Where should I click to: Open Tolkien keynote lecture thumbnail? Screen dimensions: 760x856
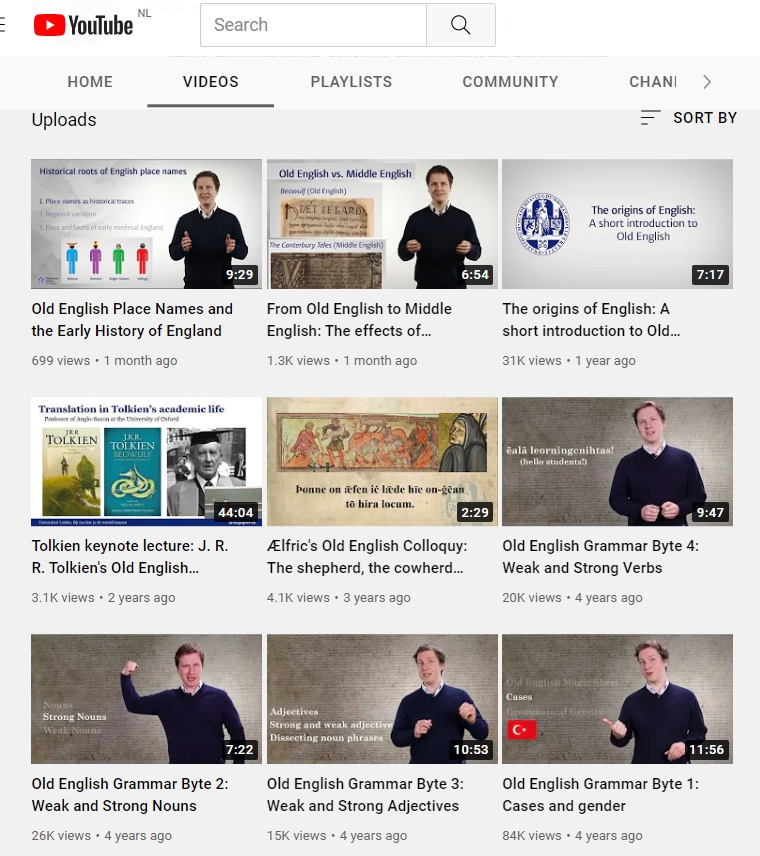pos(146,461)
